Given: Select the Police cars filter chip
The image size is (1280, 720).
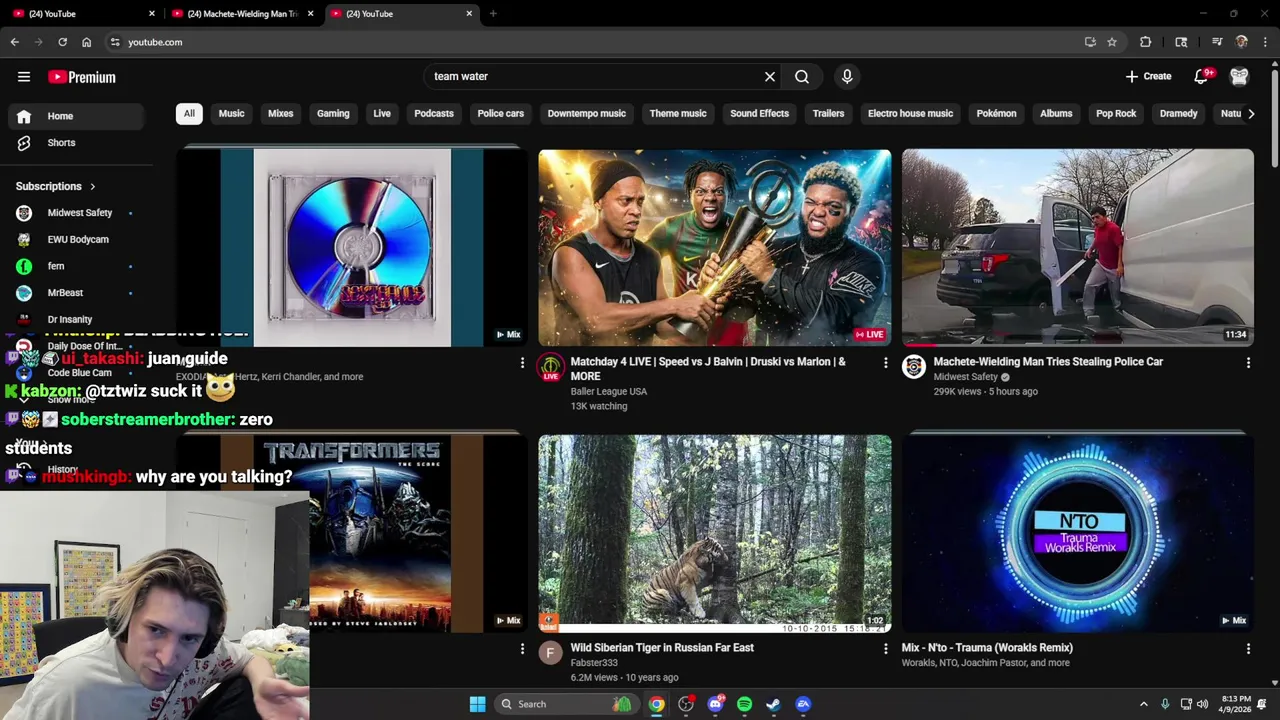Looking at the screenshot, I should pos(501,113).
